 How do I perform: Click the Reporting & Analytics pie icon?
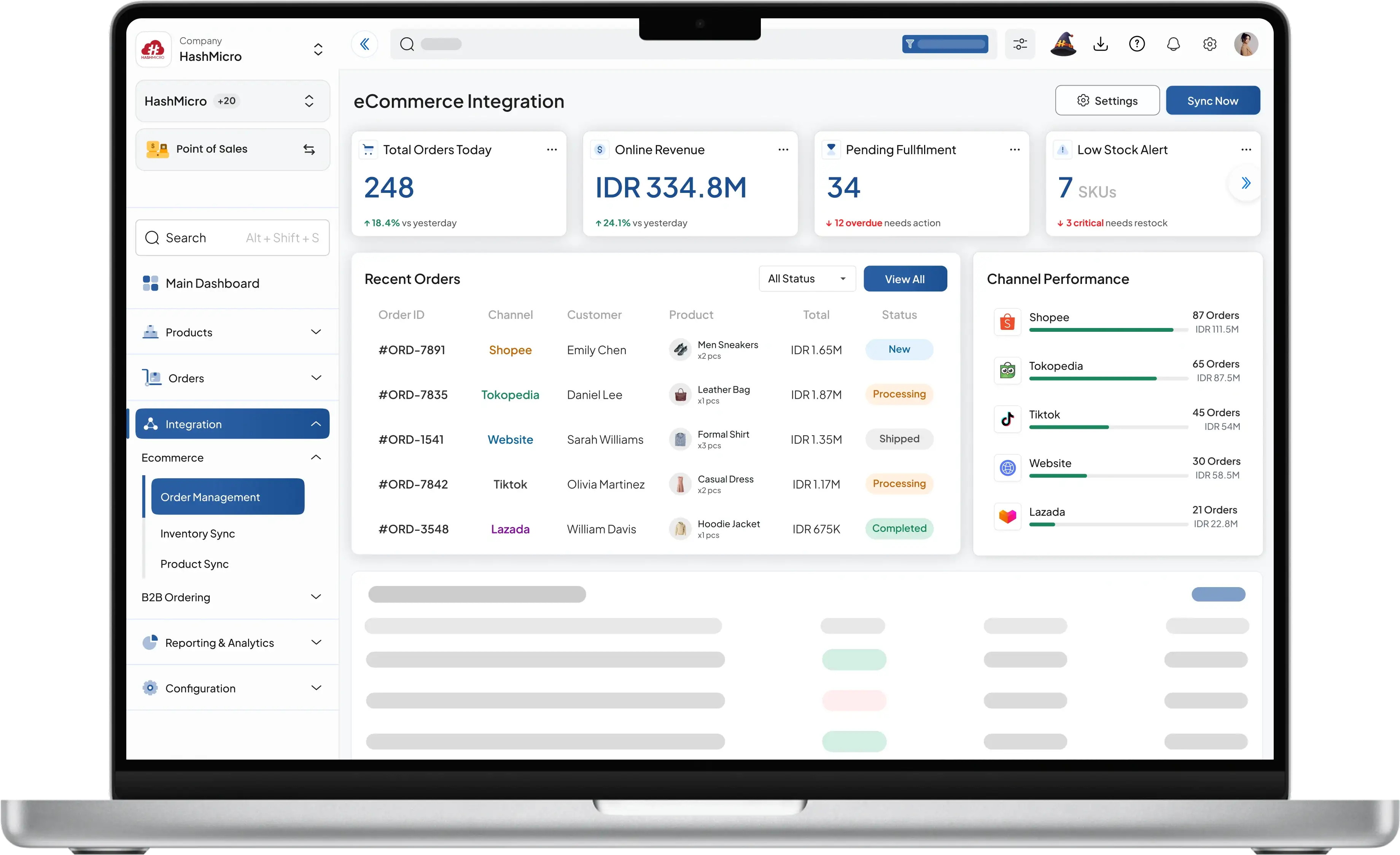click(150, 643)
